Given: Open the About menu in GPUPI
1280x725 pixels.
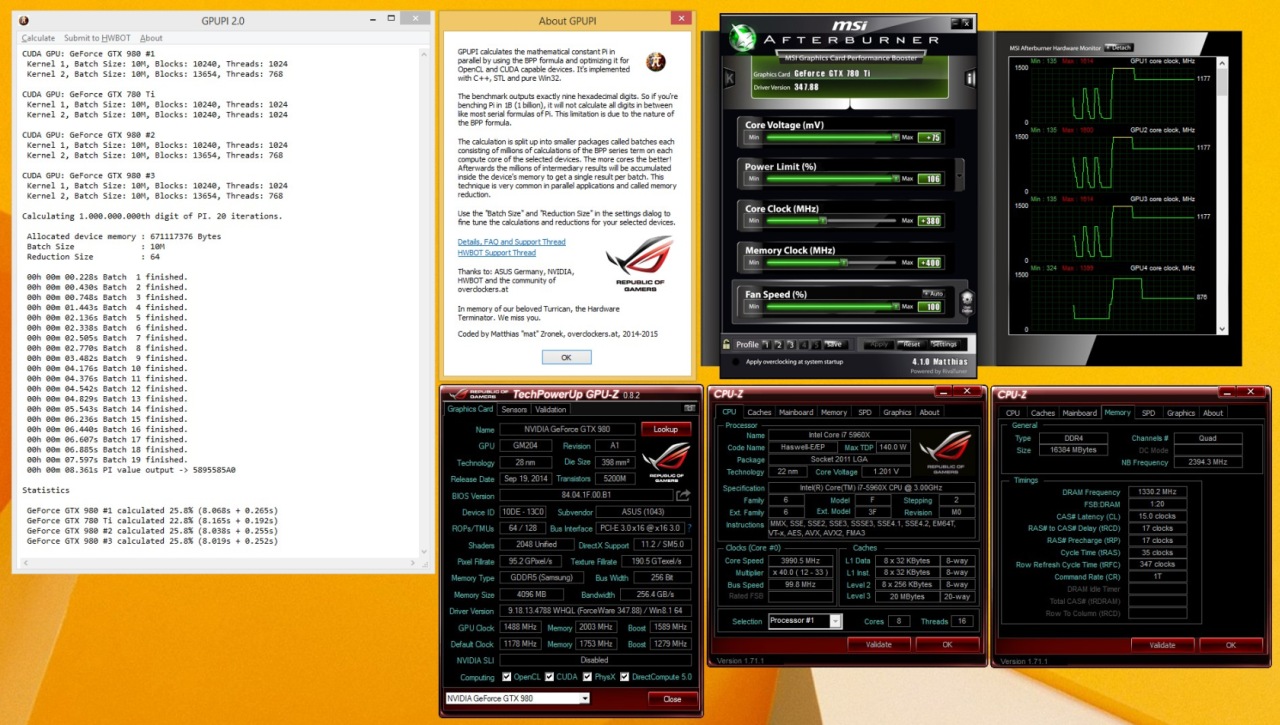Looking at the screenshot, I should click(151, 38).
